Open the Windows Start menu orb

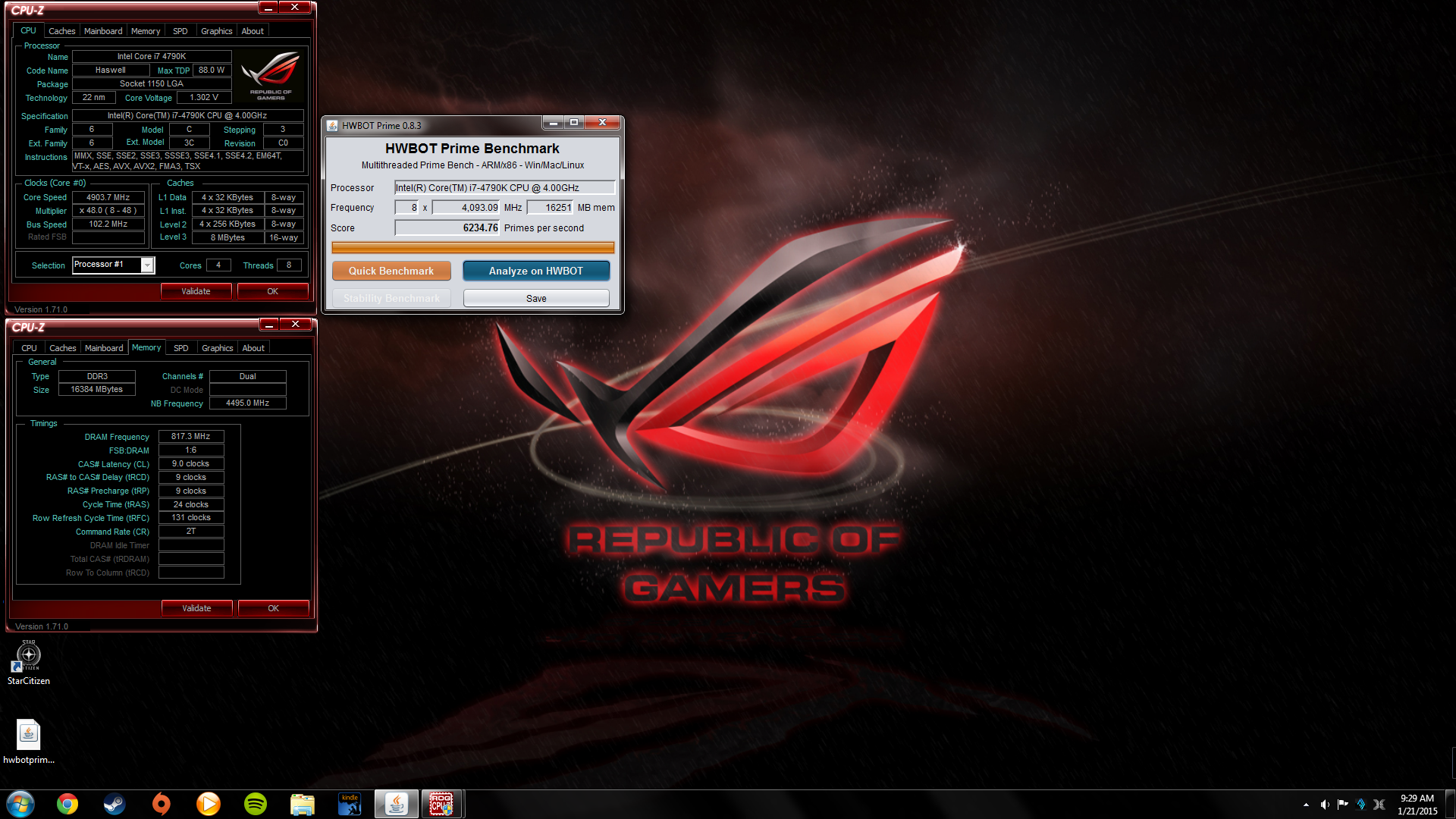(20, 804)
